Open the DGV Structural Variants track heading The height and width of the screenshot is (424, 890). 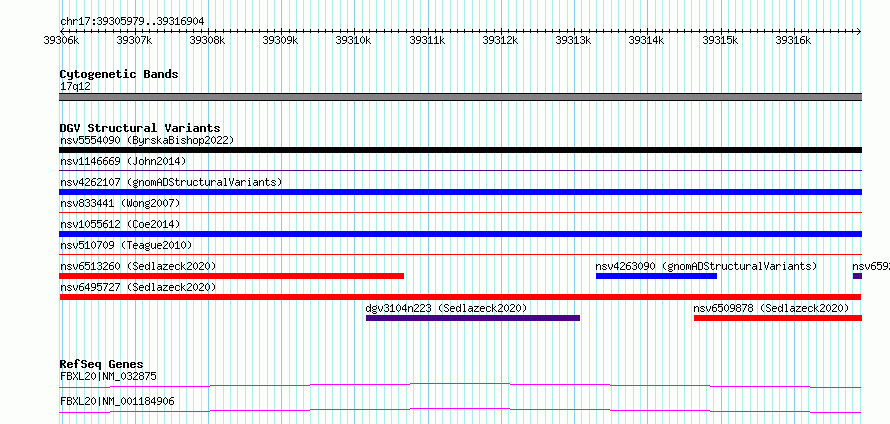click(x=140, y=128)
